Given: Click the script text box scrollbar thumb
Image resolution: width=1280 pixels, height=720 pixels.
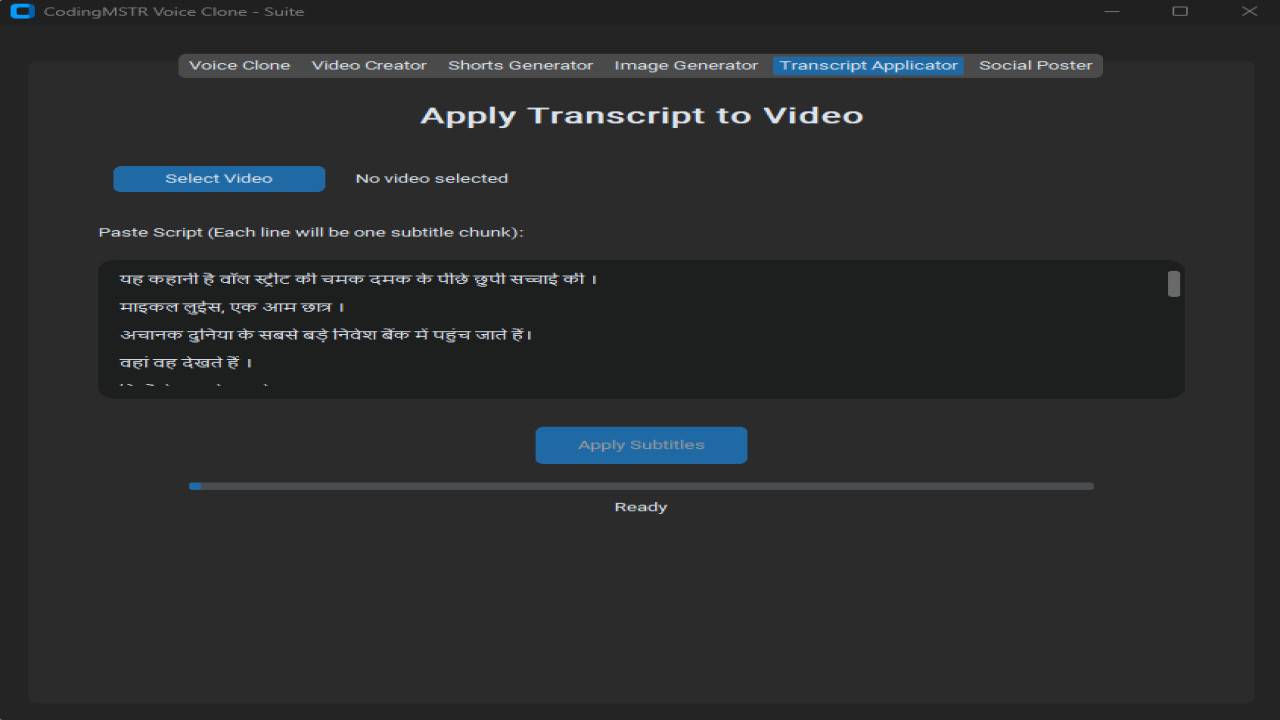Looking at the screenshot, I should coord(1174,284).
